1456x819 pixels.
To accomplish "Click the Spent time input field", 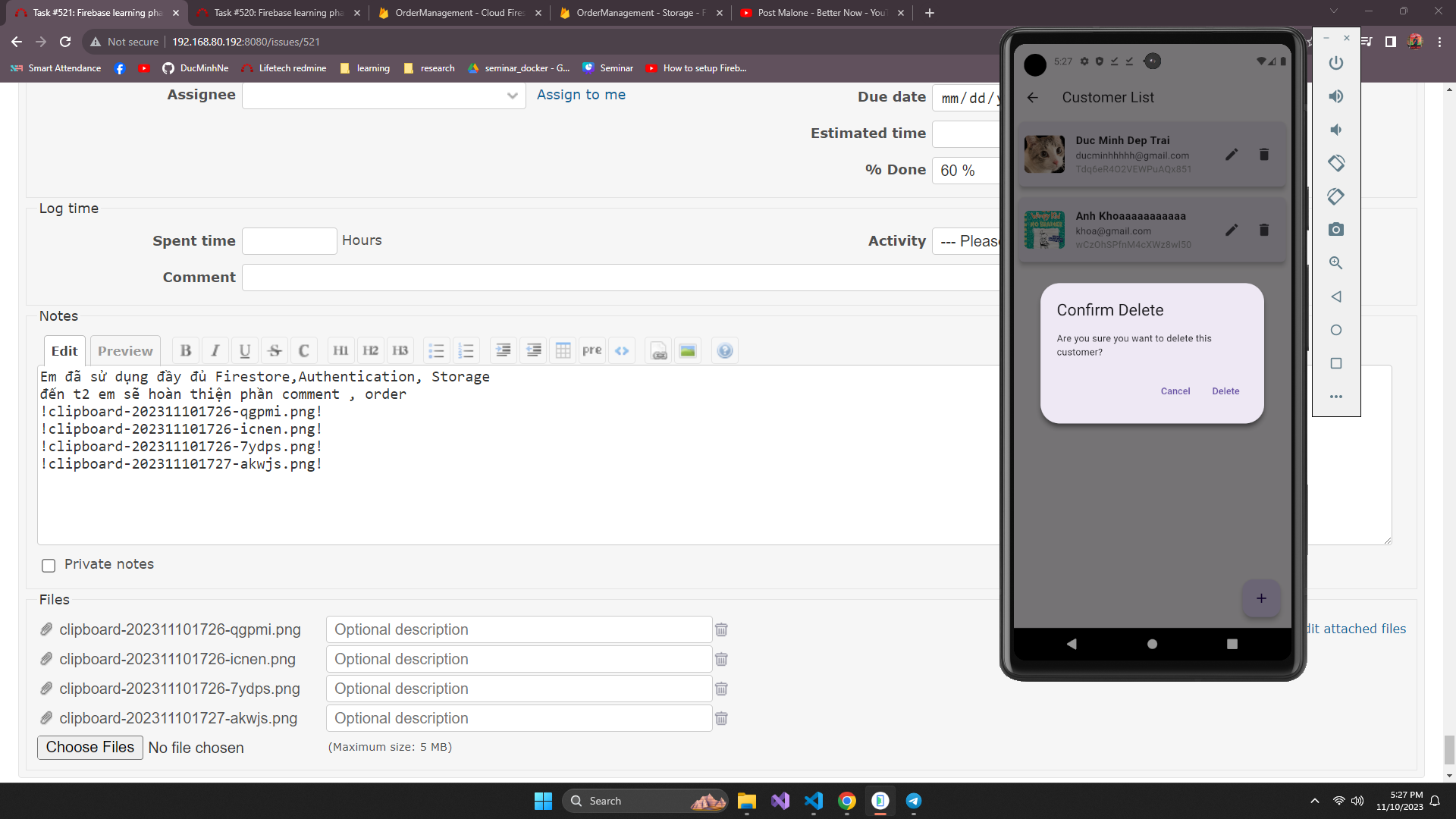I will coord(289,241).
